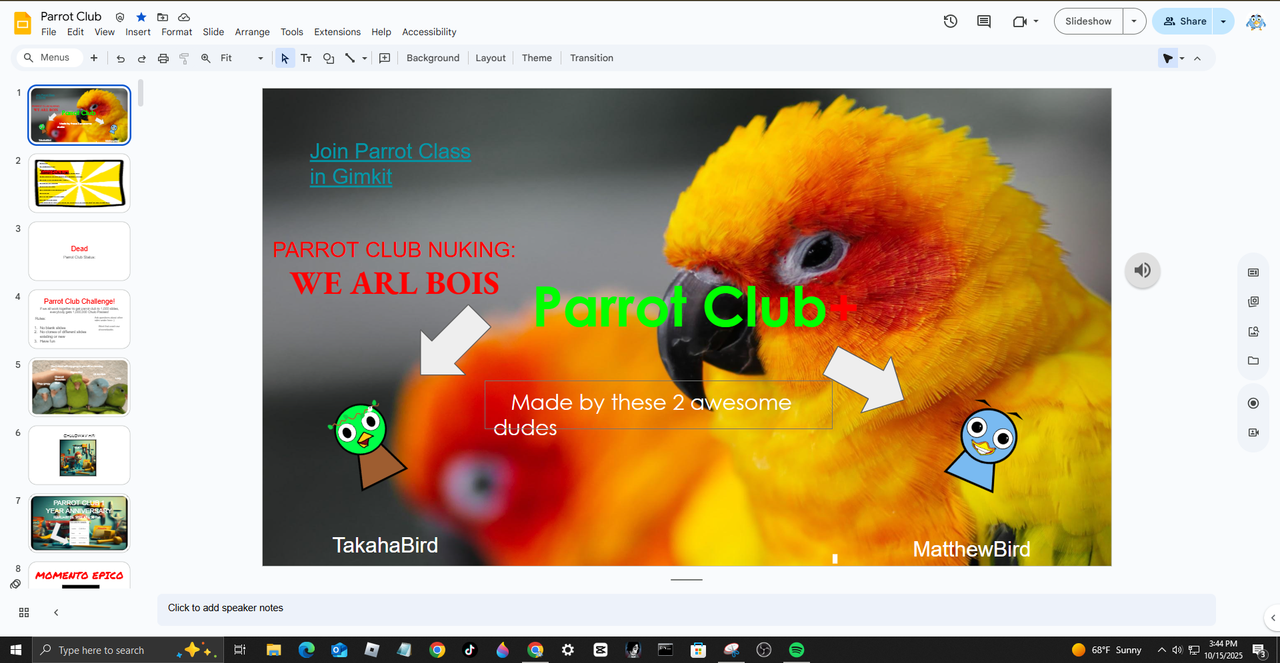Screen dimensions: 1280x663
Task: Click the Slideshow button
Action: click(x=1088, y=21)
